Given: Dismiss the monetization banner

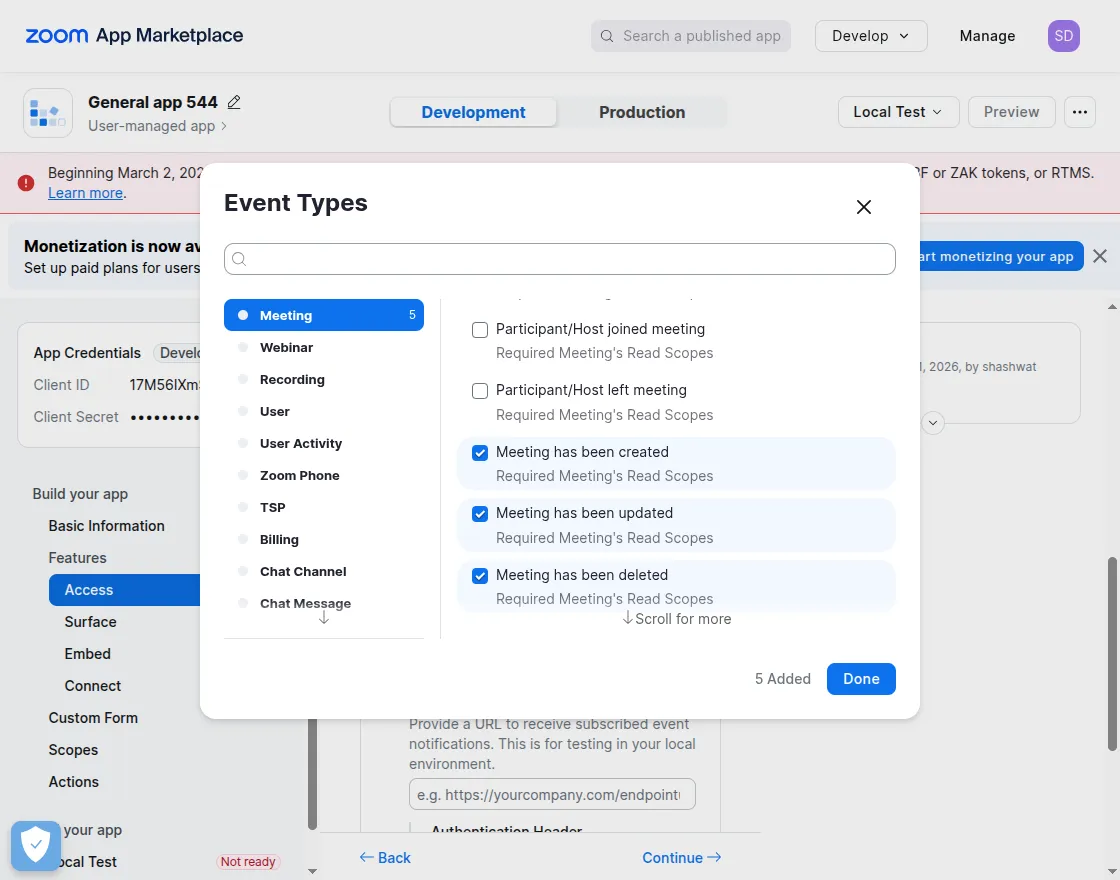Looking at the screenshot, I should 1100,256.
